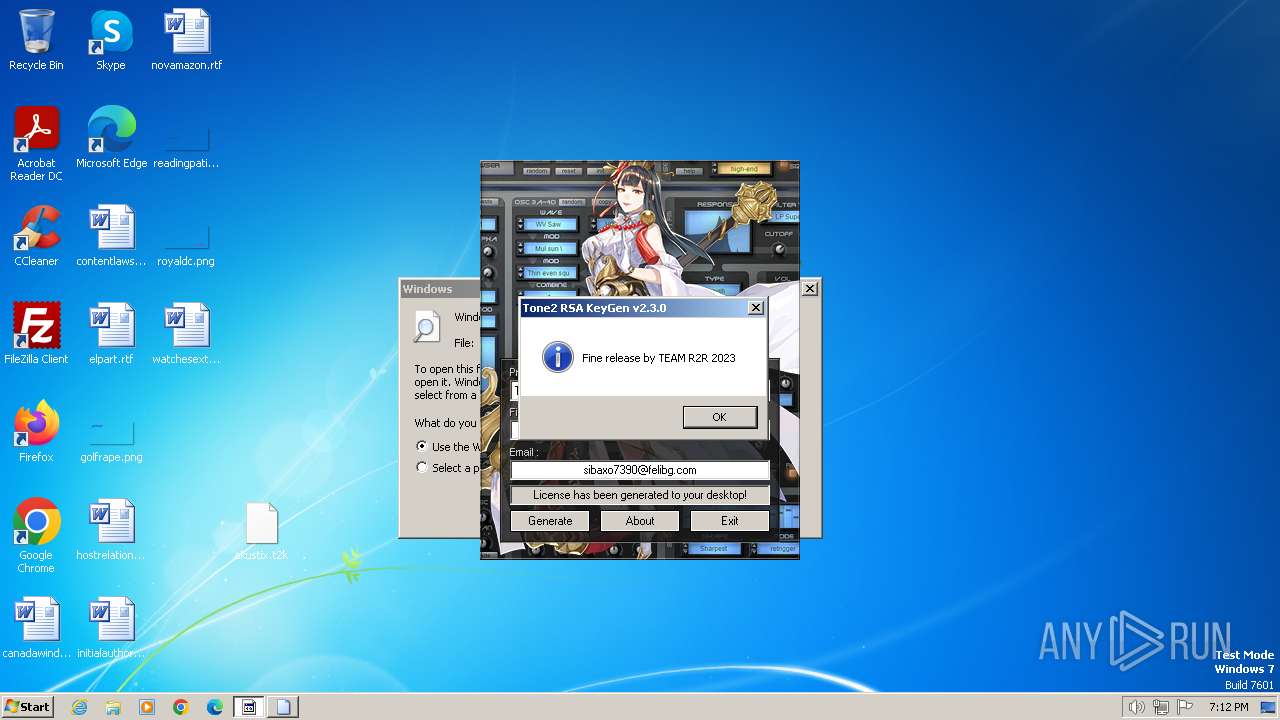Click the 'License has been generated' status bar

click(640, 495)
